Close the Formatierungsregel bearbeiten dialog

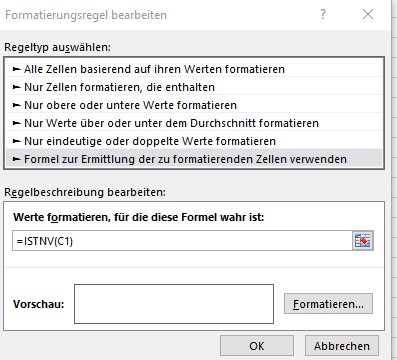point(368,14)
